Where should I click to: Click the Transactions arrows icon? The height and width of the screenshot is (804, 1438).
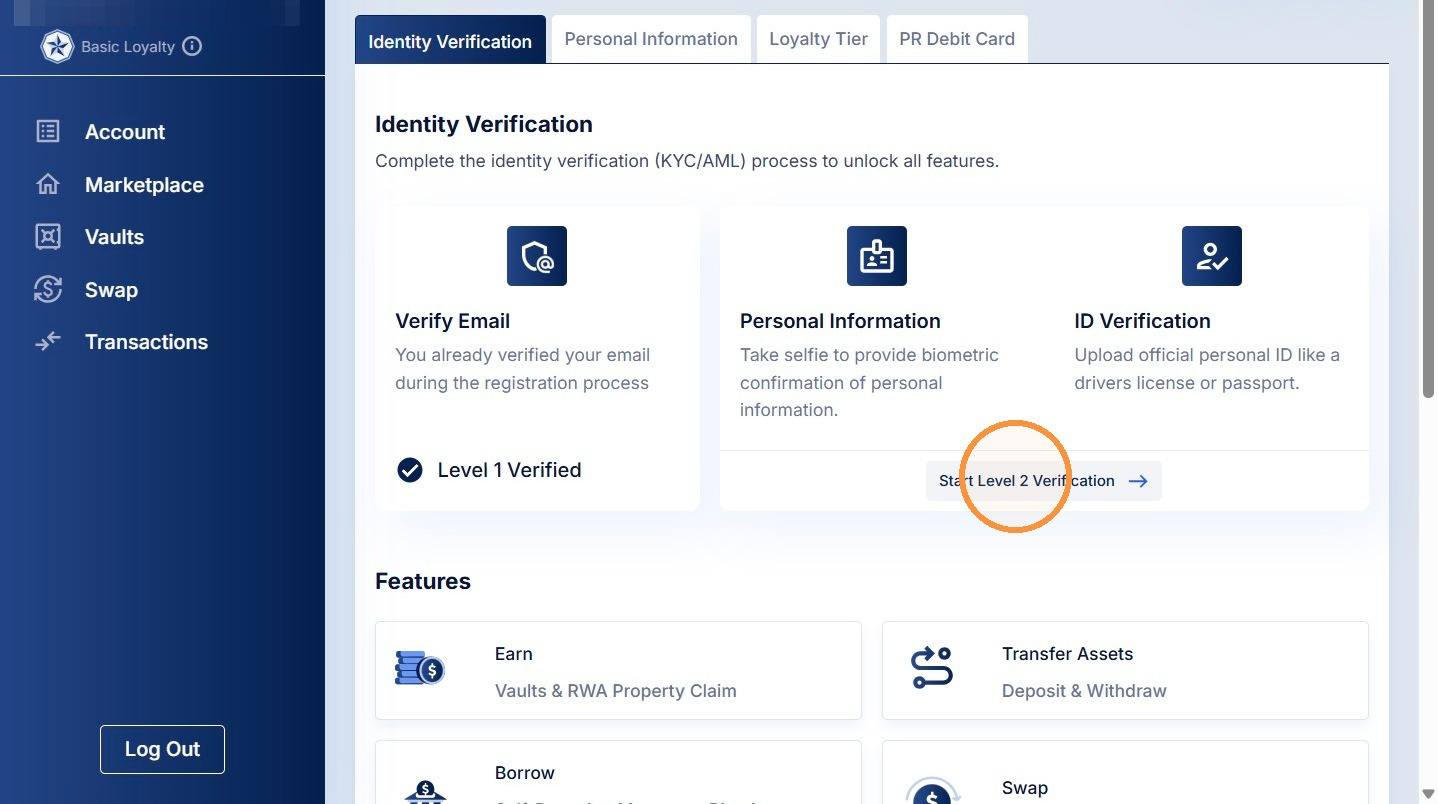(47, 342)
